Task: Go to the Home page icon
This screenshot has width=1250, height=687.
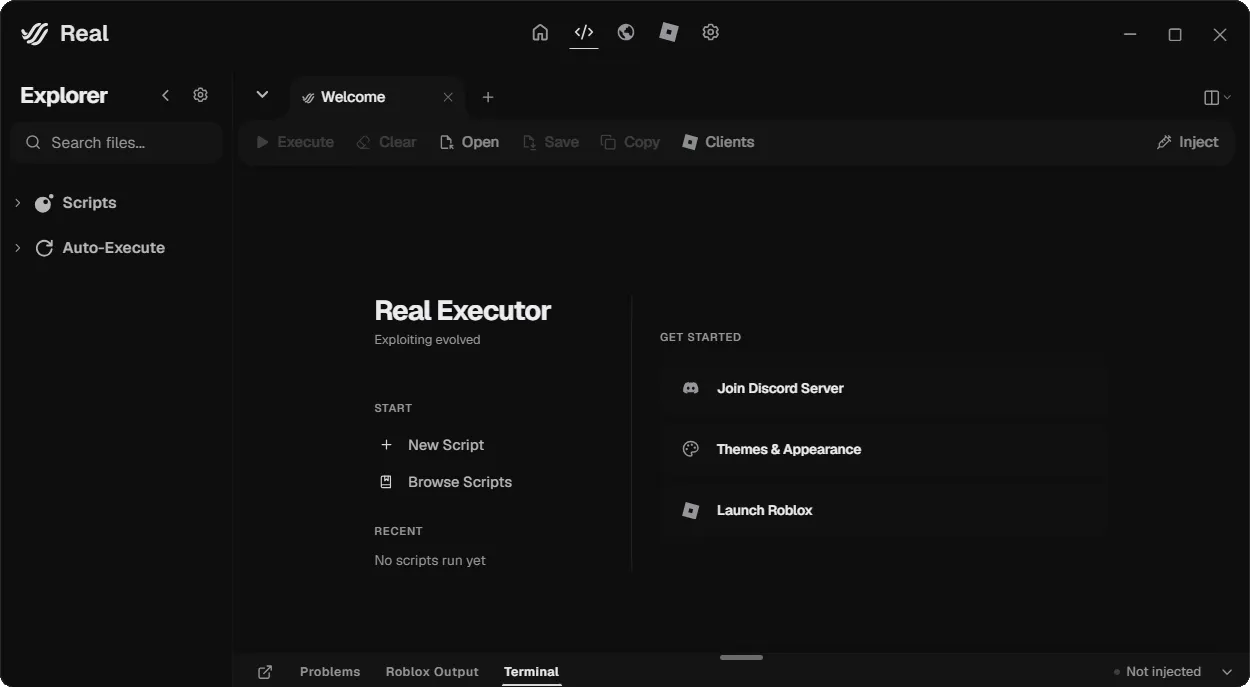Action: tap(540, 32)
